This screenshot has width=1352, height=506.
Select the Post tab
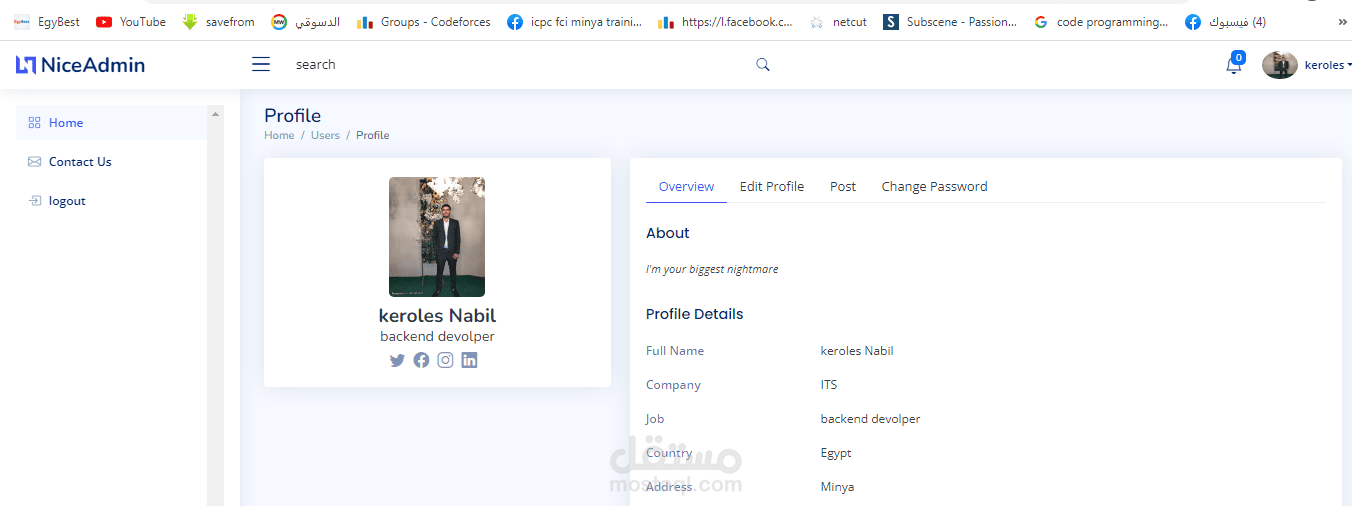[x=843, y=187]
